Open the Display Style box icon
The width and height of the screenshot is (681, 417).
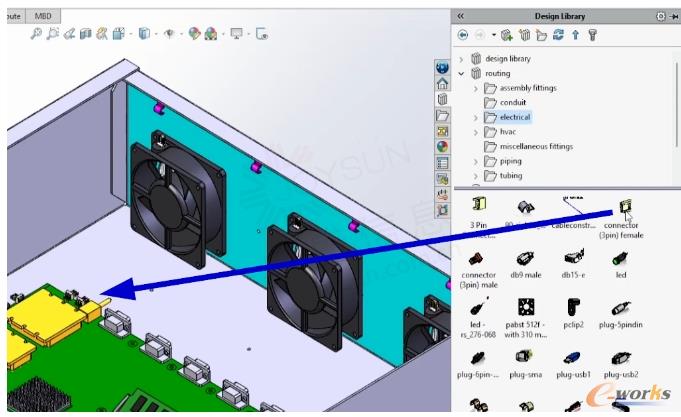tap(144, 33)
